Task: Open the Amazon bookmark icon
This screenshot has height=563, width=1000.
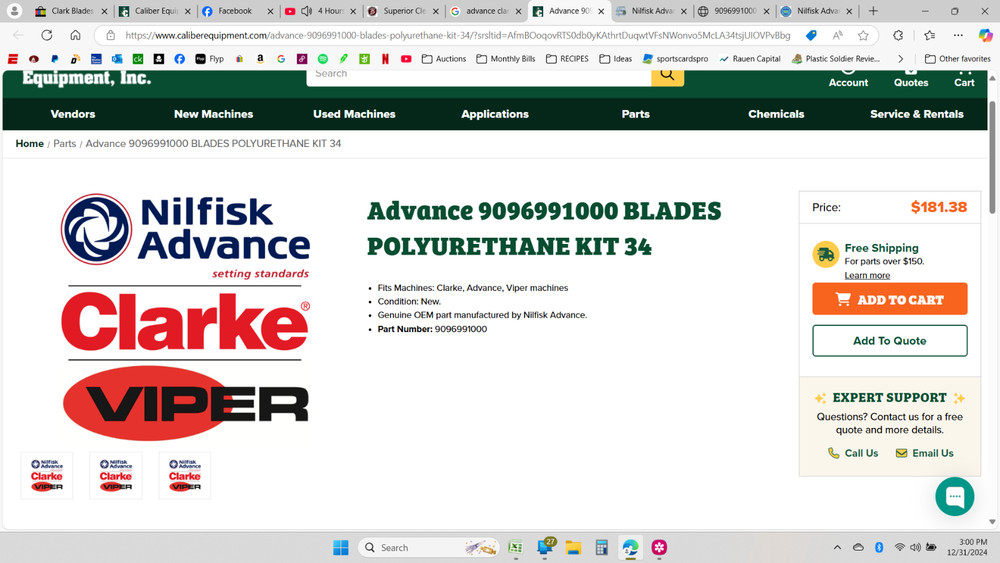Action: tap(260, 59)
